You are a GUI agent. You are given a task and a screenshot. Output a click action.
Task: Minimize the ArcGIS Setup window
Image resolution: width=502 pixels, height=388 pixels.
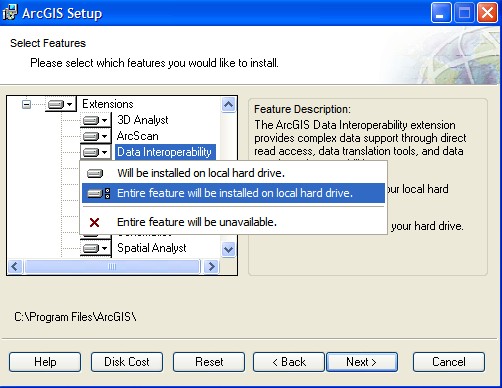point(441,13)
